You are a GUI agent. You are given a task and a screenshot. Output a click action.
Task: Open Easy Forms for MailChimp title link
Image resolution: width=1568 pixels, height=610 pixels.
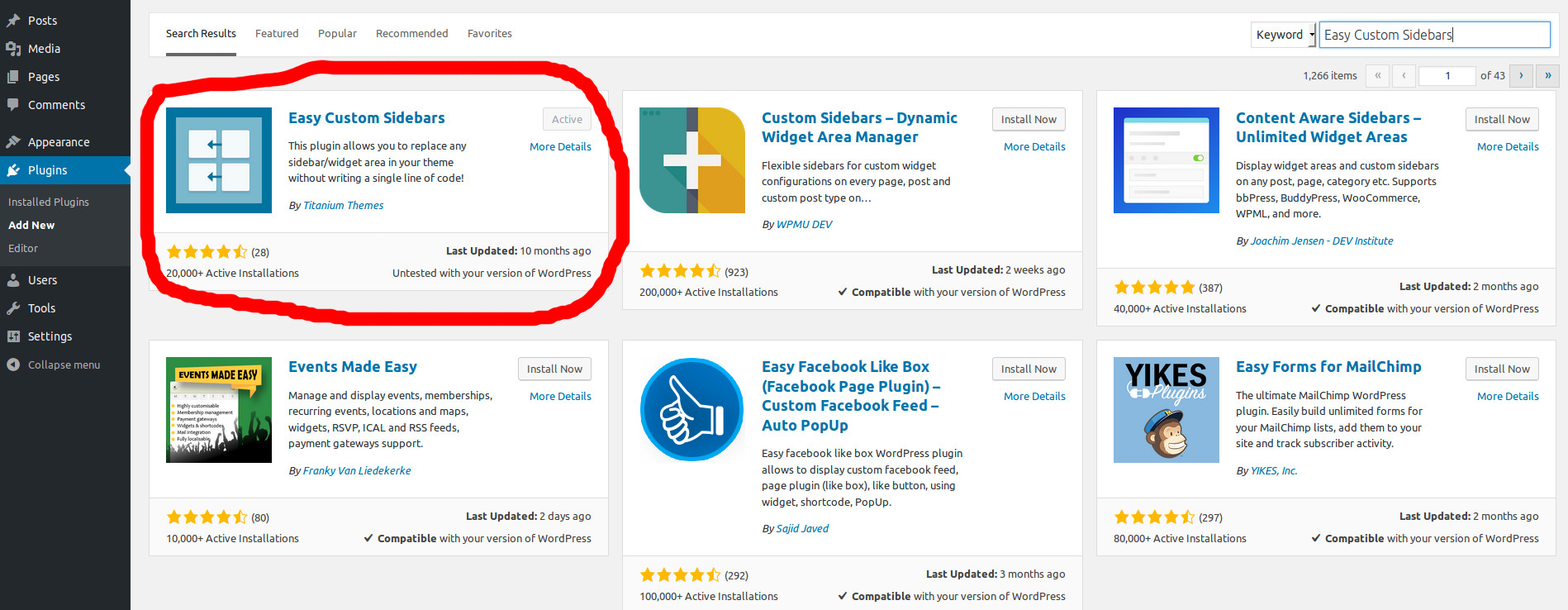click(1328, 366)
